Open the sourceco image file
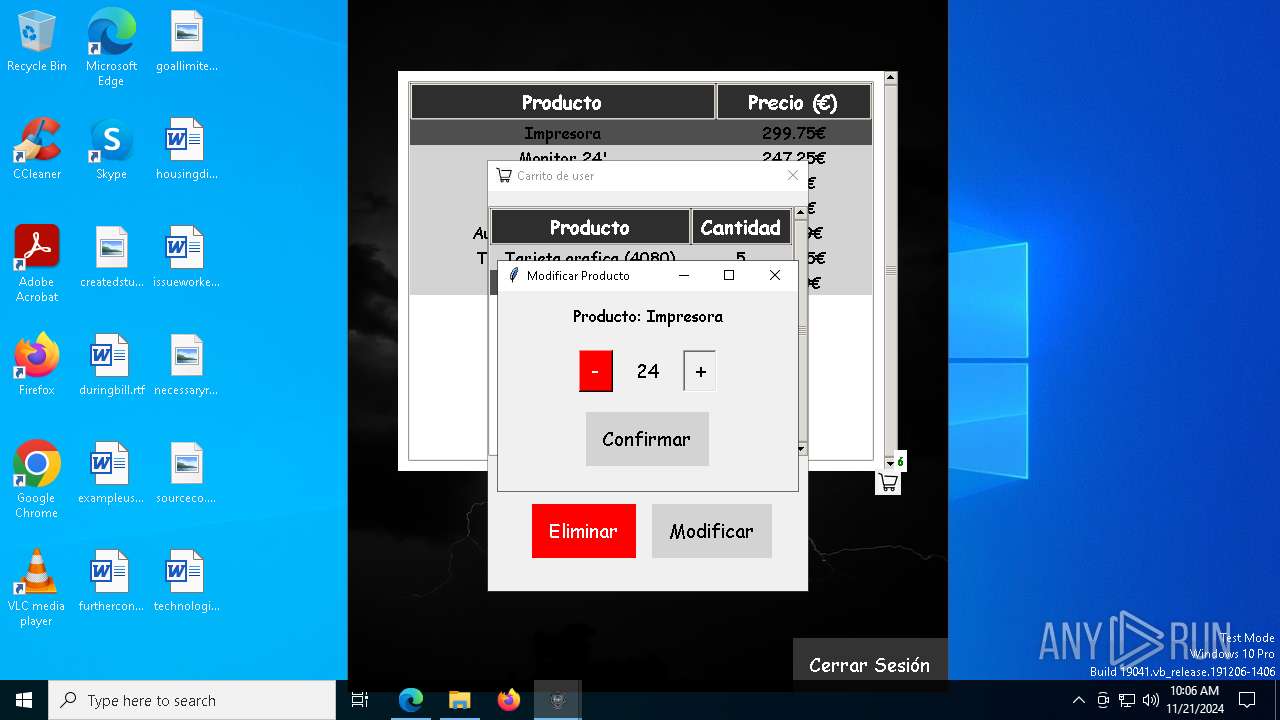 coord(186,472)
